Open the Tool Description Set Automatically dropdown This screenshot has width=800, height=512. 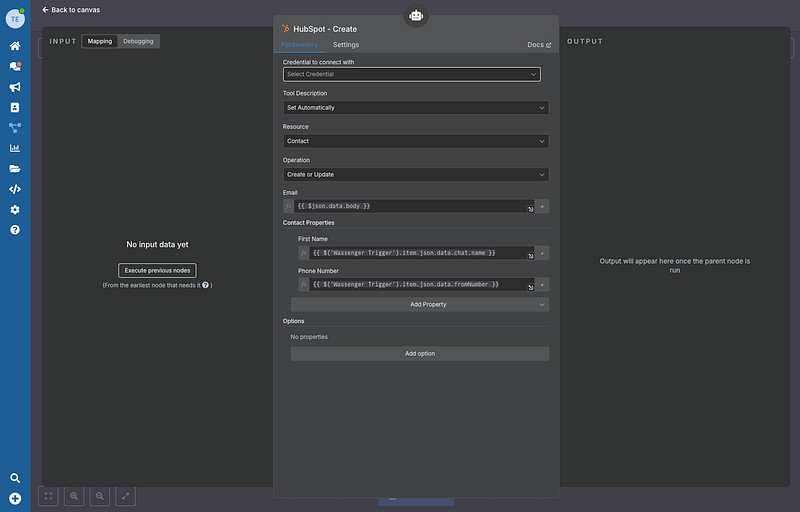[415, 107]
